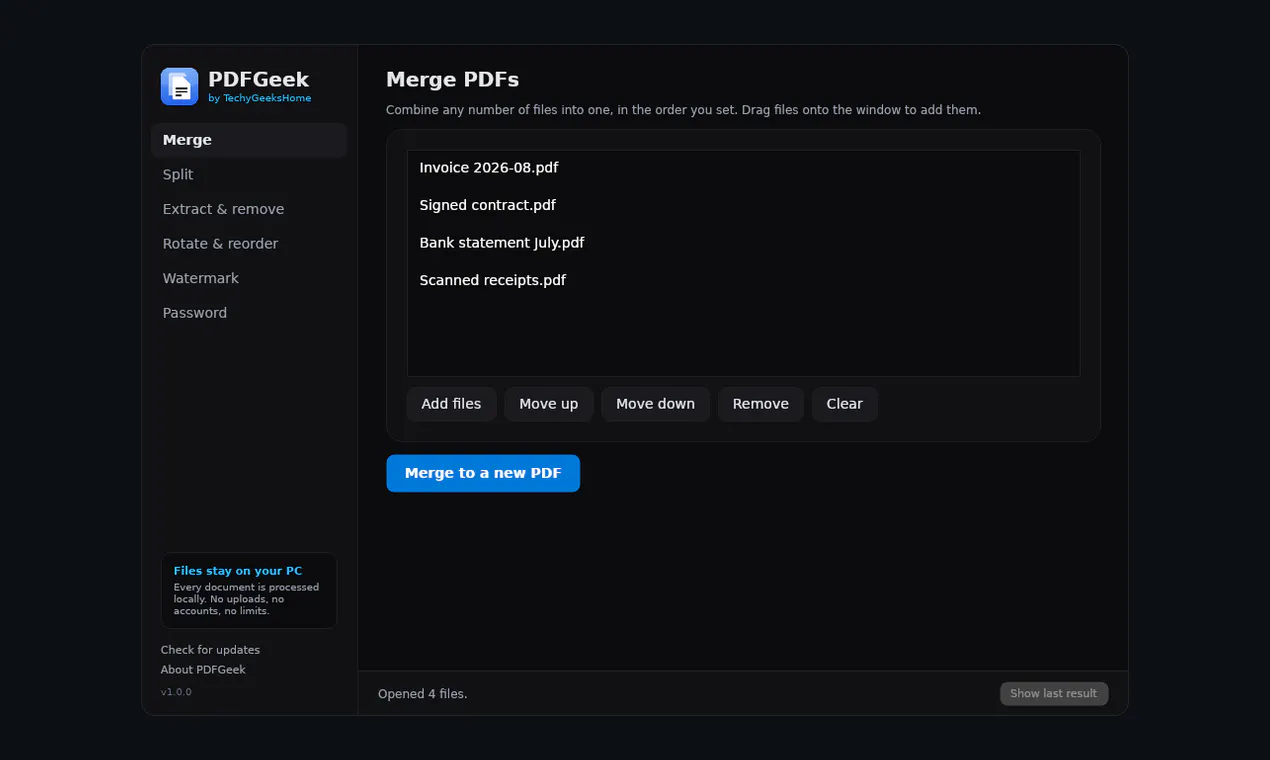Viewport: 1270px width, 760px height.
Task: Select Signed contract.pdf in the list
Action: 743,205
